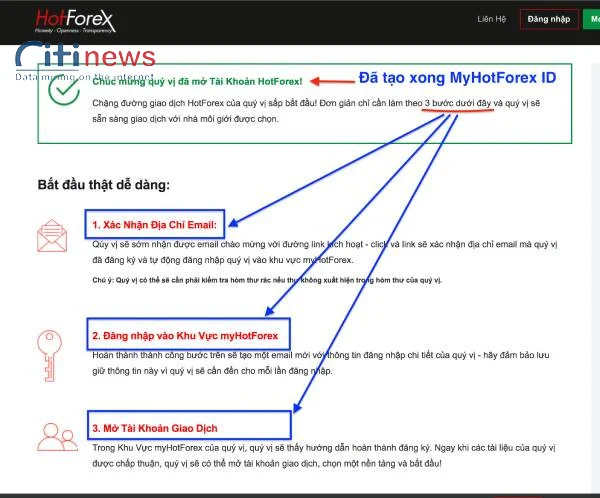Click the green checkmark success icon

tap(64, 90)
